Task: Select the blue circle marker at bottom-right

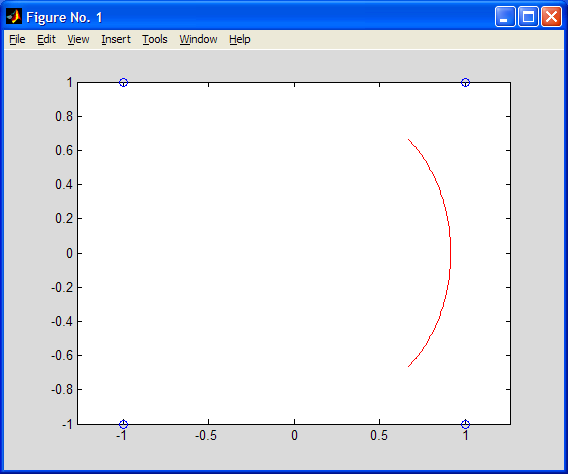Action: (x=465, y=424)
